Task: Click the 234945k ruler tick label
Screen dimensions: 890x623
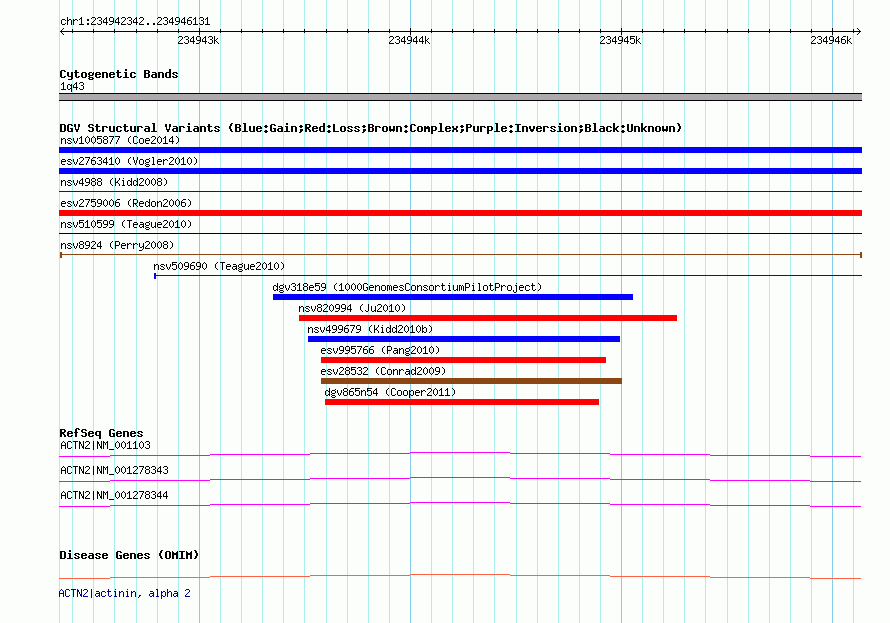Action: [620, 40]
